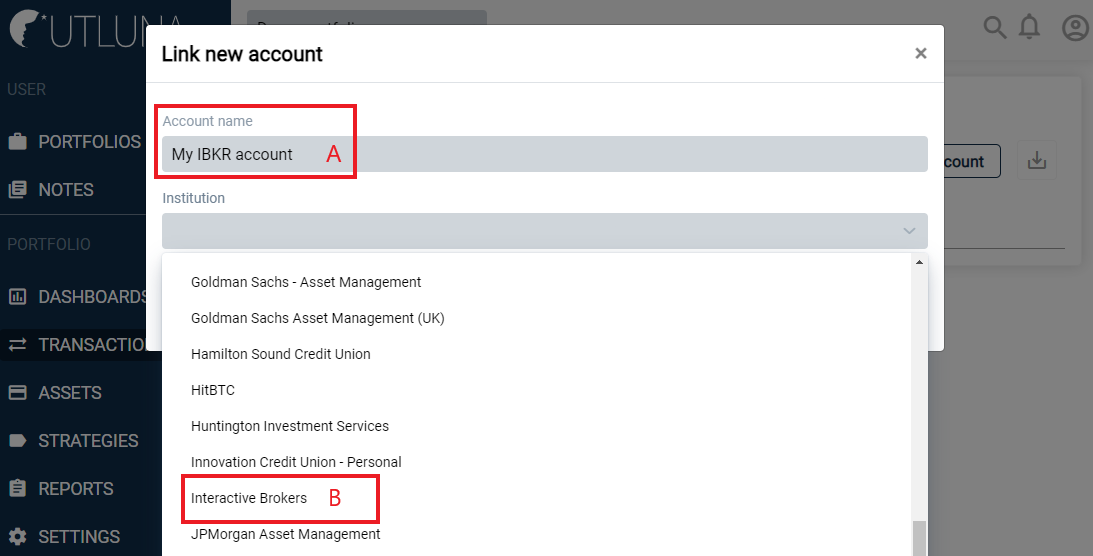Click the Utluna logo
Screen dimensions: 1093x556
click(95, 29)
